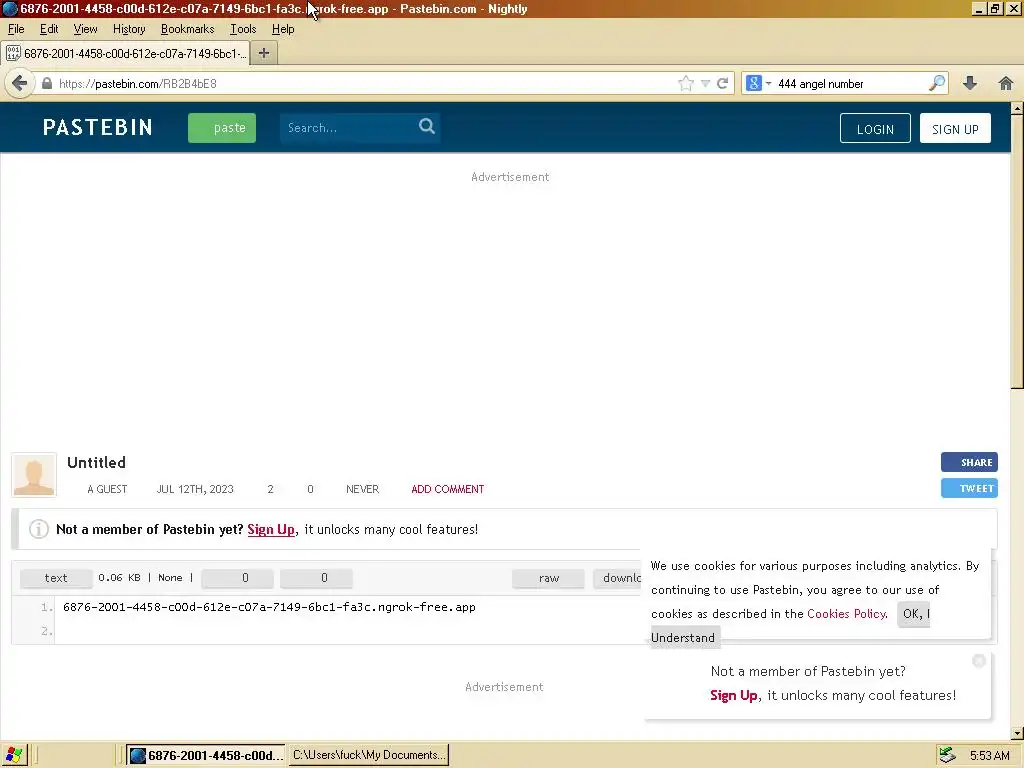The height and width of the screenshot is (768, 1024).
Task: Go to home page via the house icon
Action: [x=1006, y=83]
